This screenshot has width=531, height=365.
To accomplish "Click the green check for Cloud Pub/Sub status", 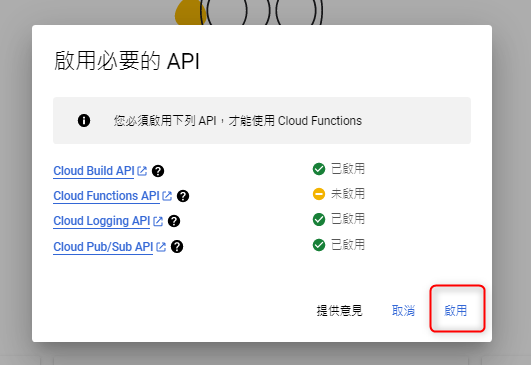I will (x=319, y=245).
